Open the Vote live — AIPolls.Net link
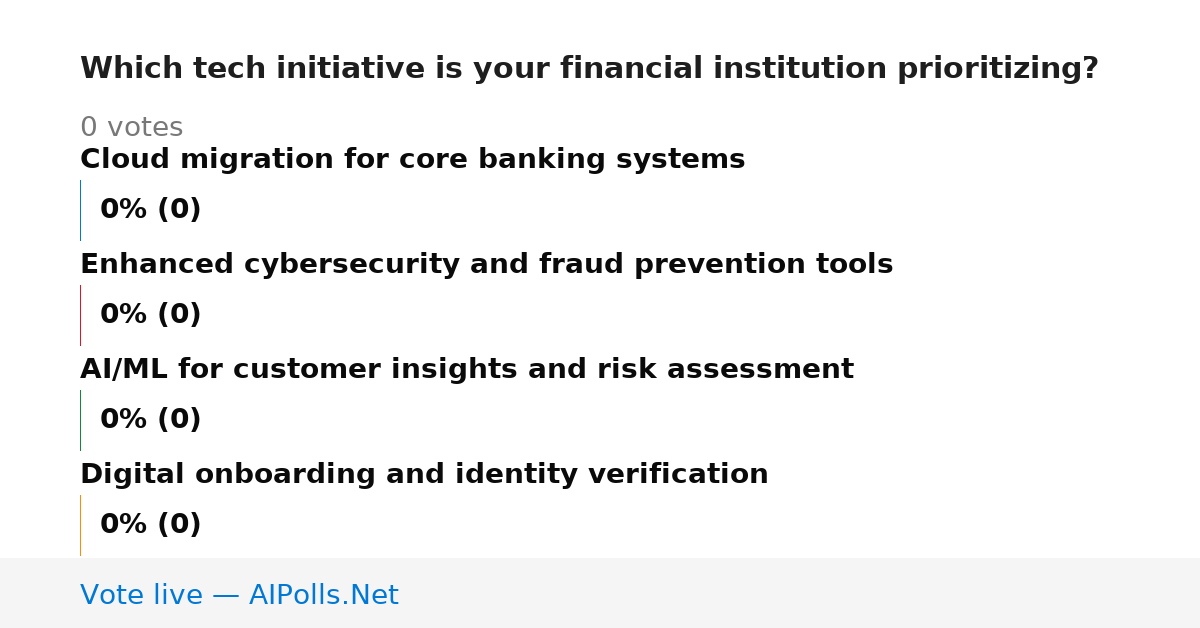 click(x=239, y=596)
